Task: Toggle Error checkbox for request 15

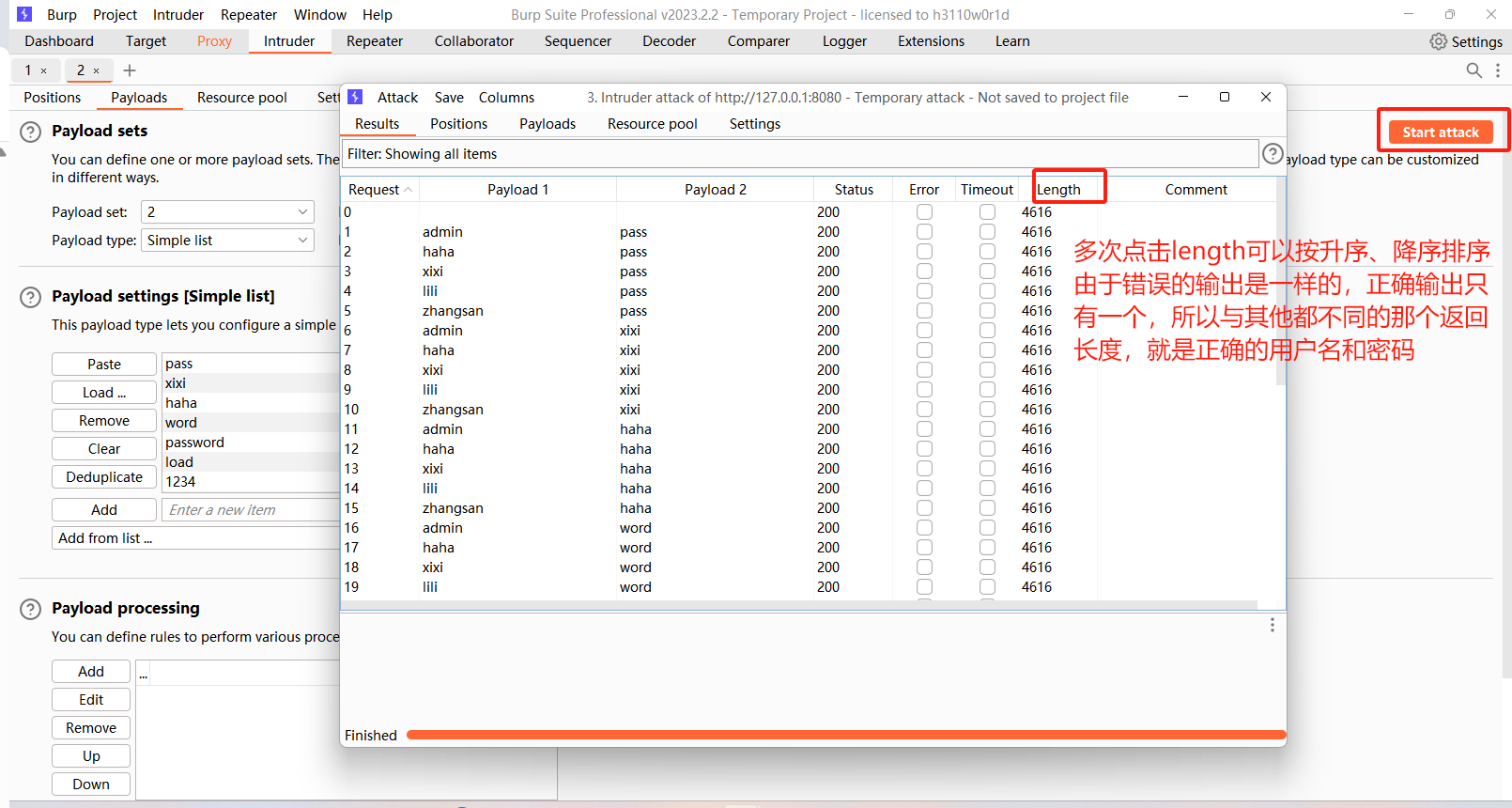Action: click(x=925, y=508)
